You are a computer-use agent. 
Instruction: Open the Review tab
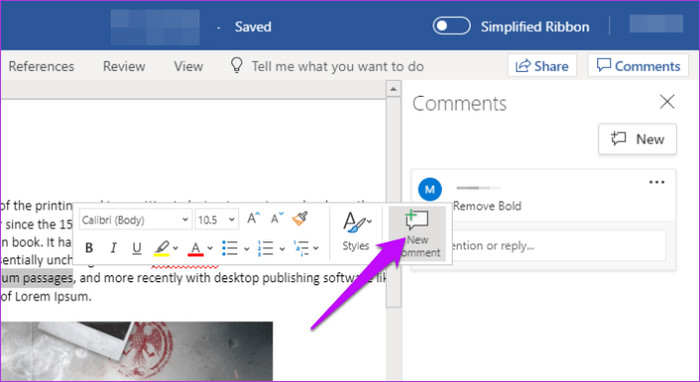coord(124,66)
